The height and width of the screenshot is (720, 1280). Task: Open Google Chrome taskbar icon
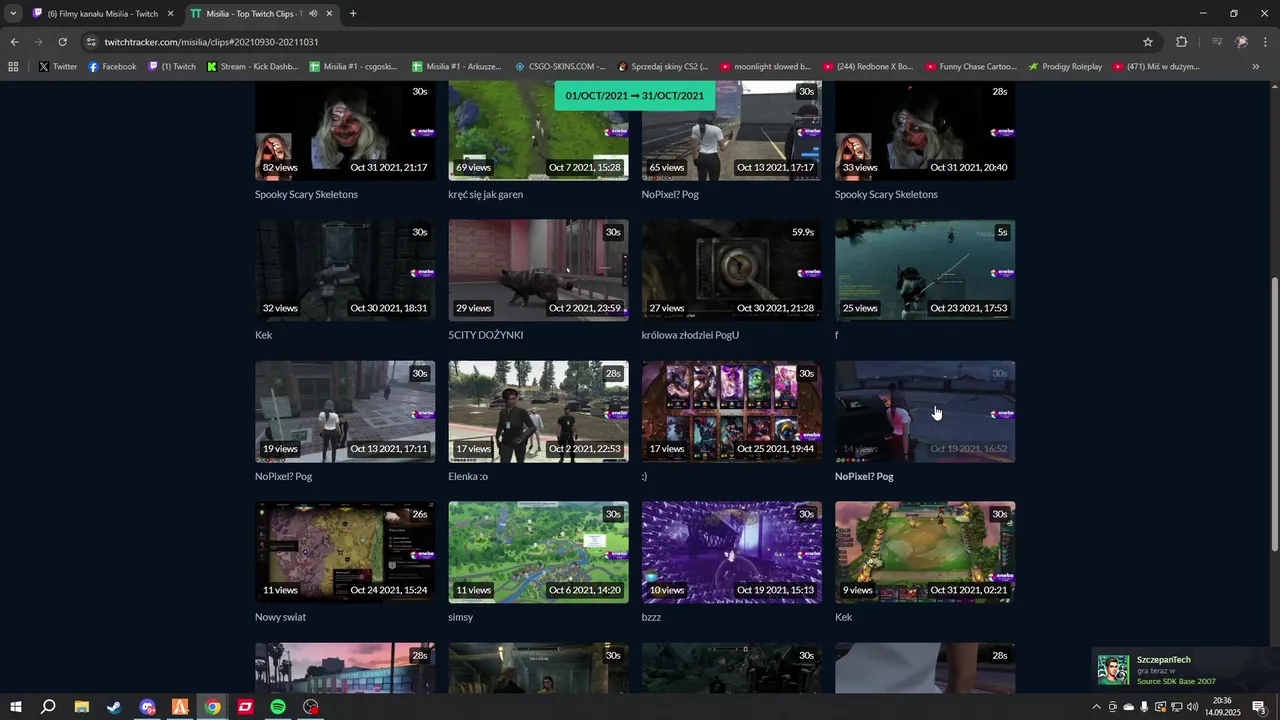213,707
